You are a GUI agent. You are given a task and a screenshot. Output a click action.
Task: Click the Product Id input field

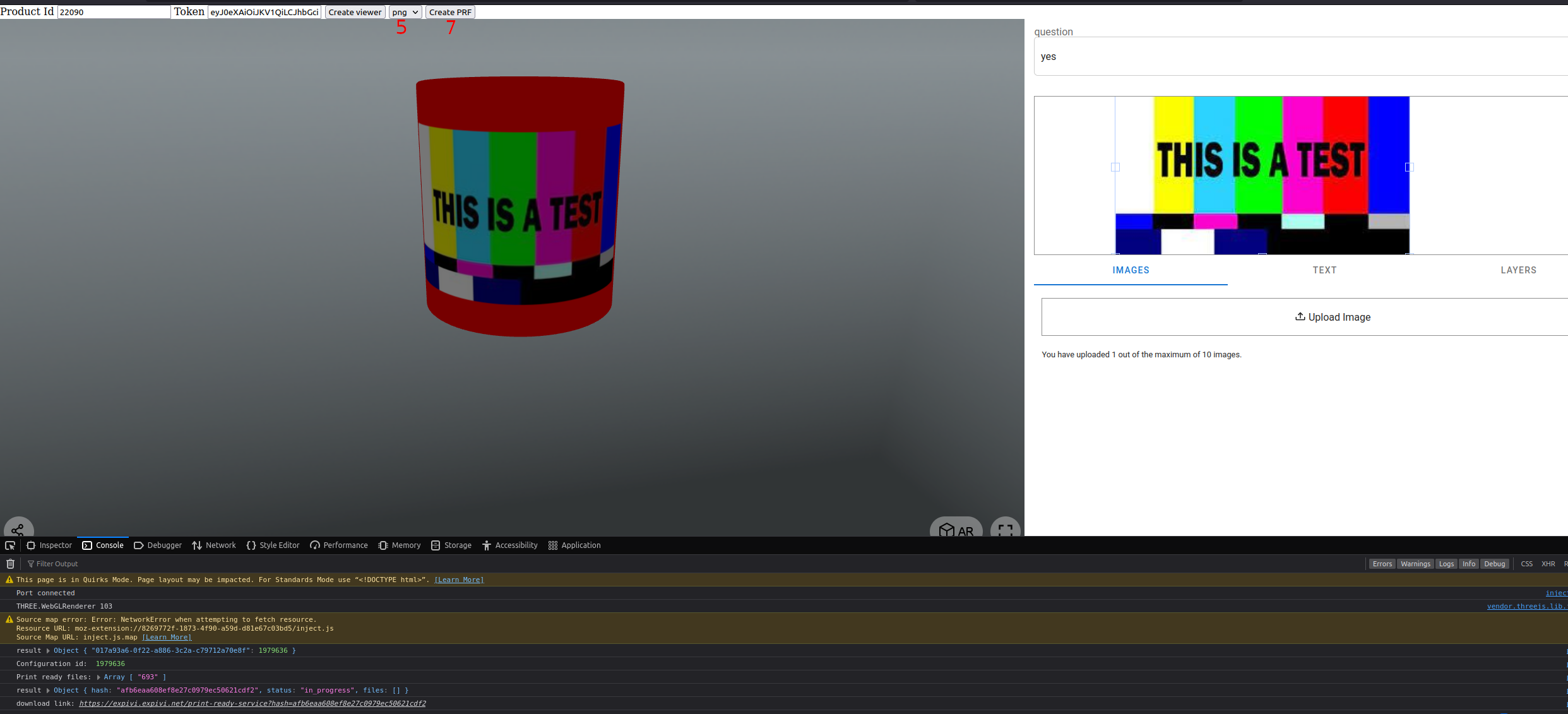pos(114,12)
